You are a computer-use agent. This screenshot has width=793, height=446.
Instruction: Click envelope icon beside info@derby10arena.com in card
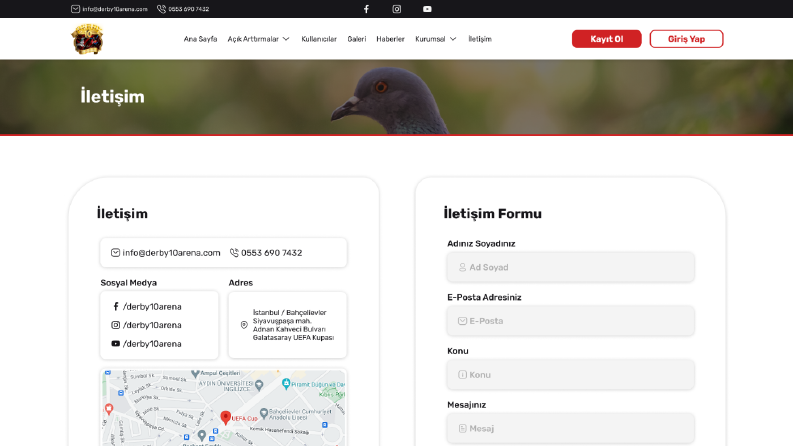[115, 252]
